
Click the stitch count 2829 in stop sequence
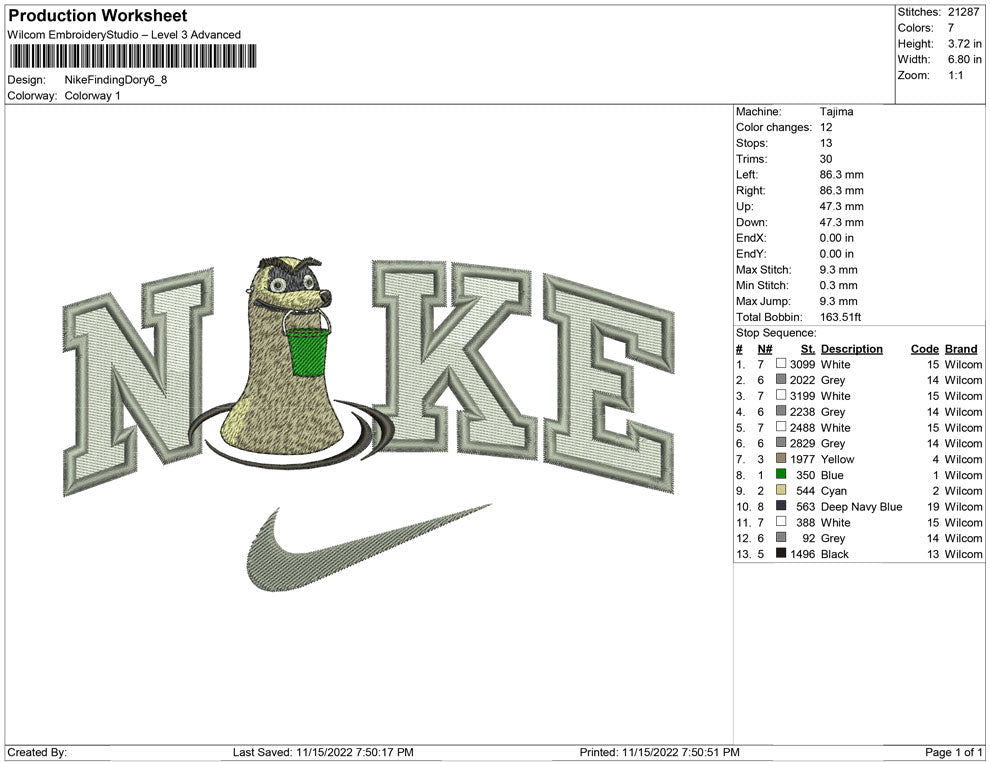(802, 443)
